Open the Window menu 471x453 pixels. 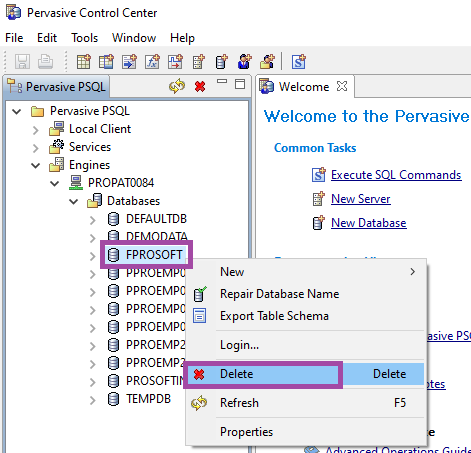click(x=134, y=38)
